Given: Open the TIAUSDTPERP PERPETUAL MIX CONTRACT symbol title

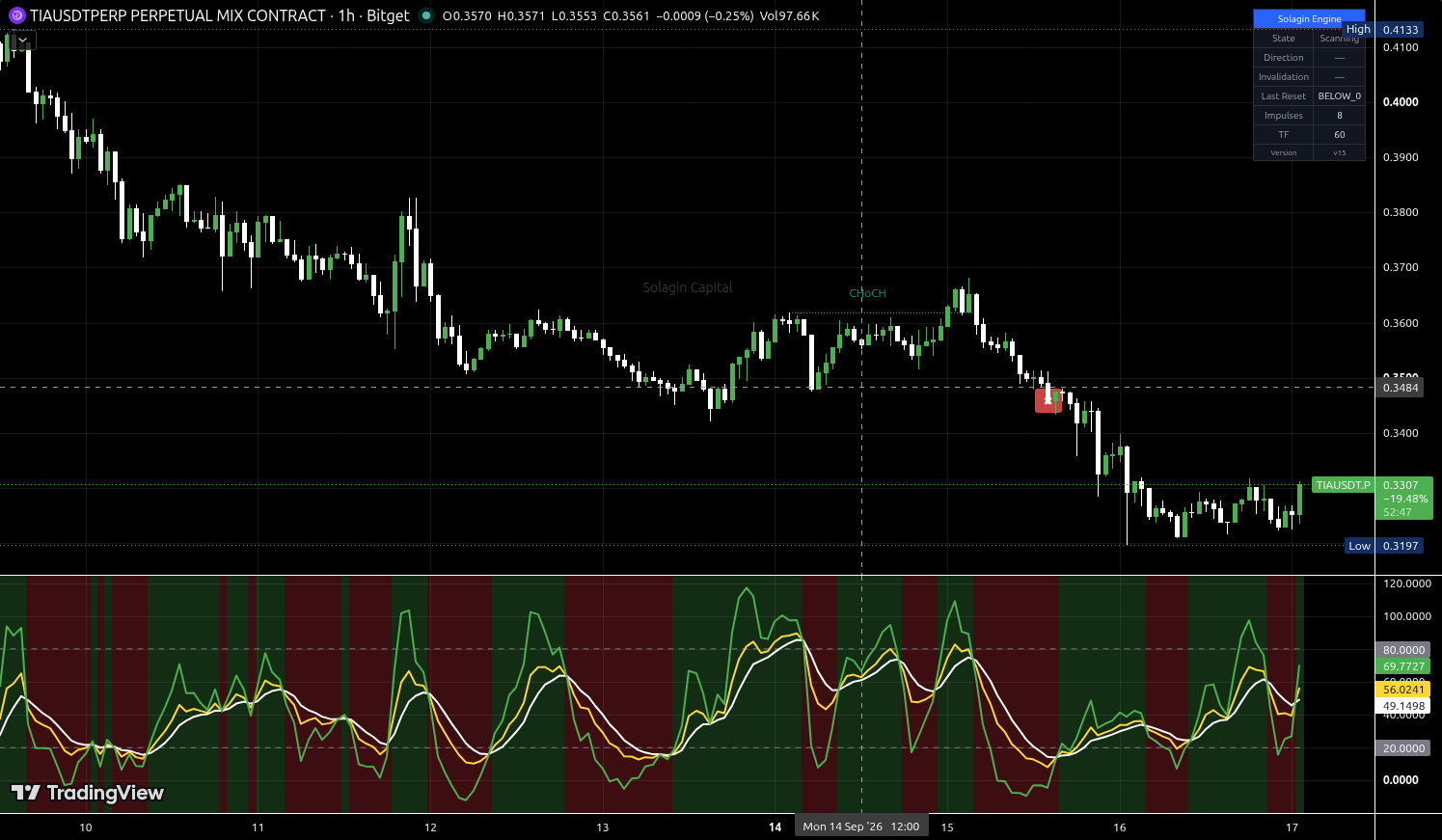Looking at the screenshot, I should pyautogui.click(x=177, y=15).
